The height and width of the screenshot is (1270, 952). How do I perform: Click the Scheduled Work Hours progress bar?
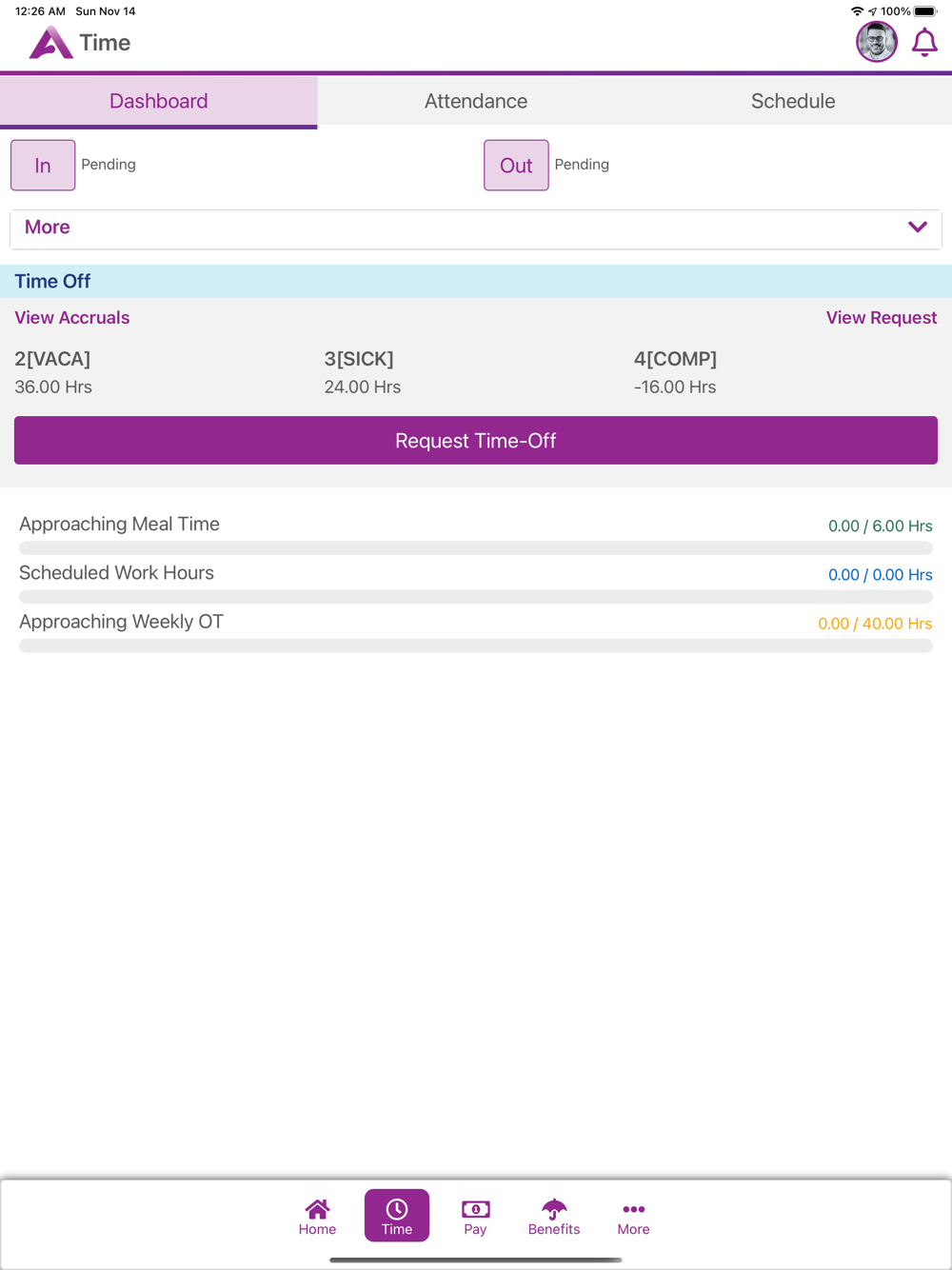point(476,597)
